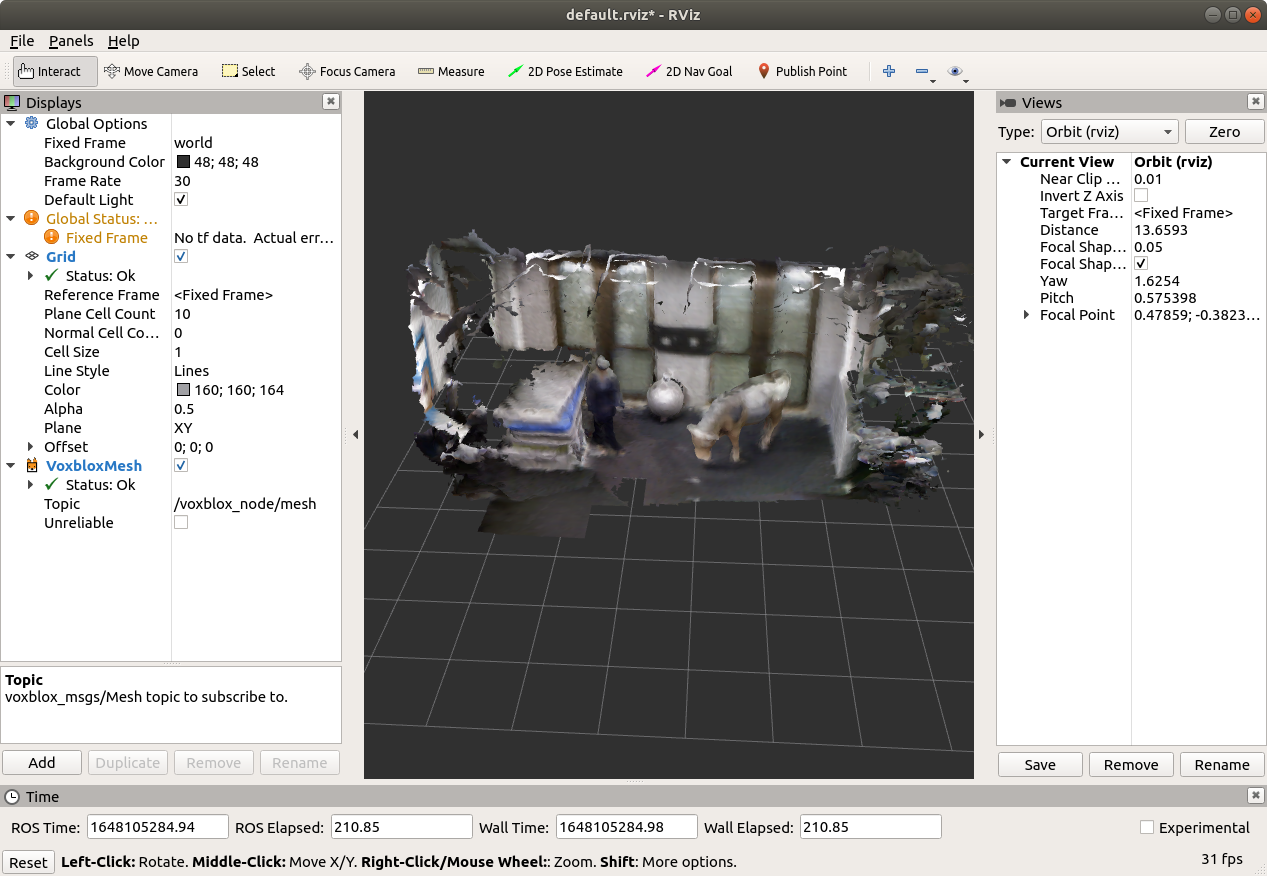Viewport: 1267px width, 876px height.
Task: Choose the Select tool
Action: 248,71
